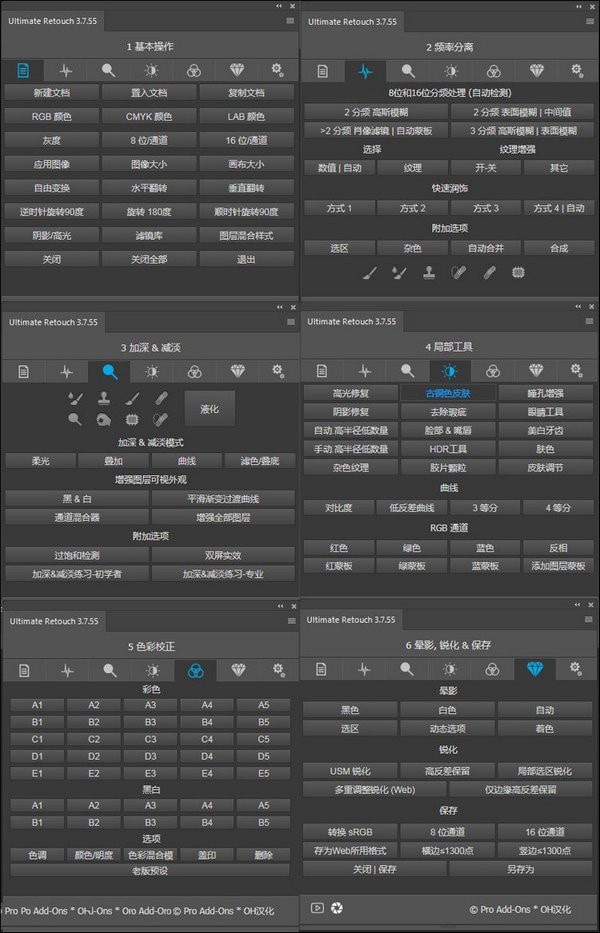600x933 pixels.
Task: Select Patch tool chip icon in 2 频率分离 panel
Action: point(518,273)
